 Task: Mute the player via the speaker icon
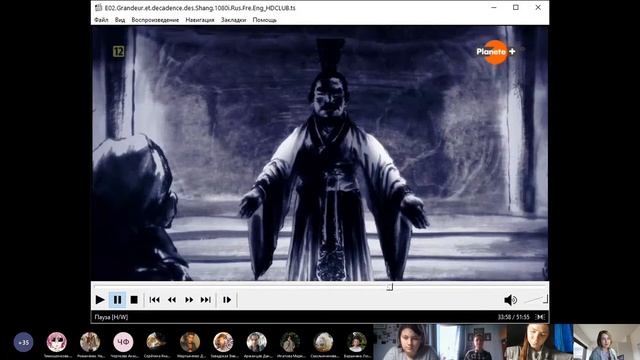[x=510, y=300]
